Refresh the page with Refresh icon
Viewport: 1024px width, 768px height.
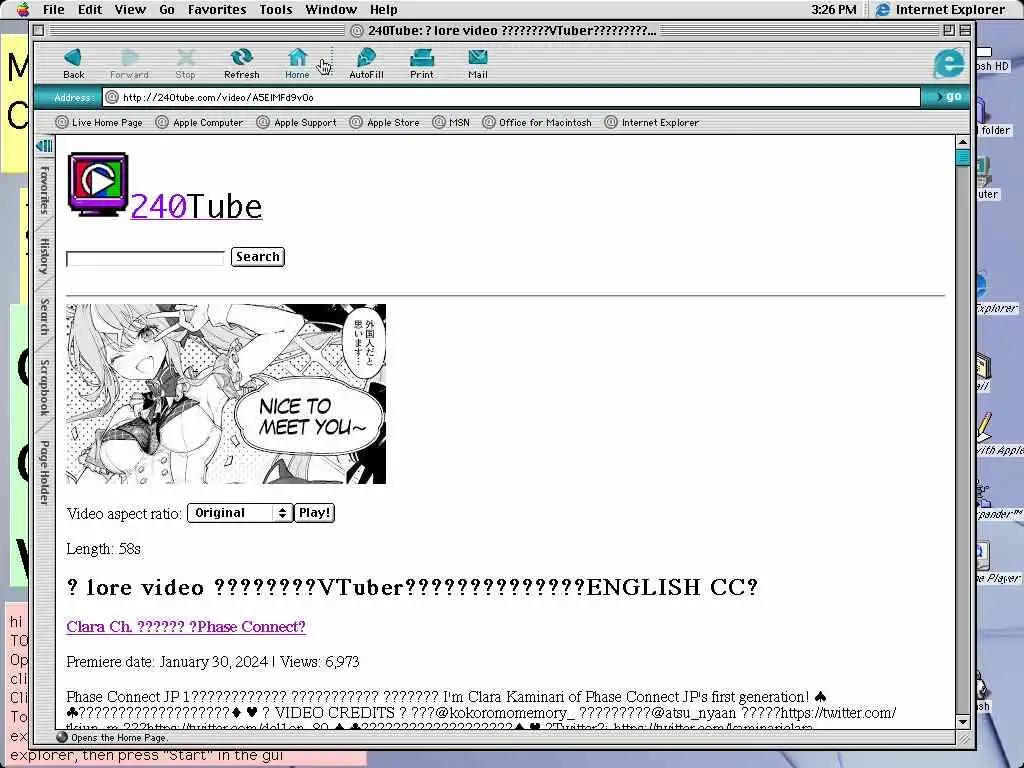pyautogui.click(x=242, y=63)
